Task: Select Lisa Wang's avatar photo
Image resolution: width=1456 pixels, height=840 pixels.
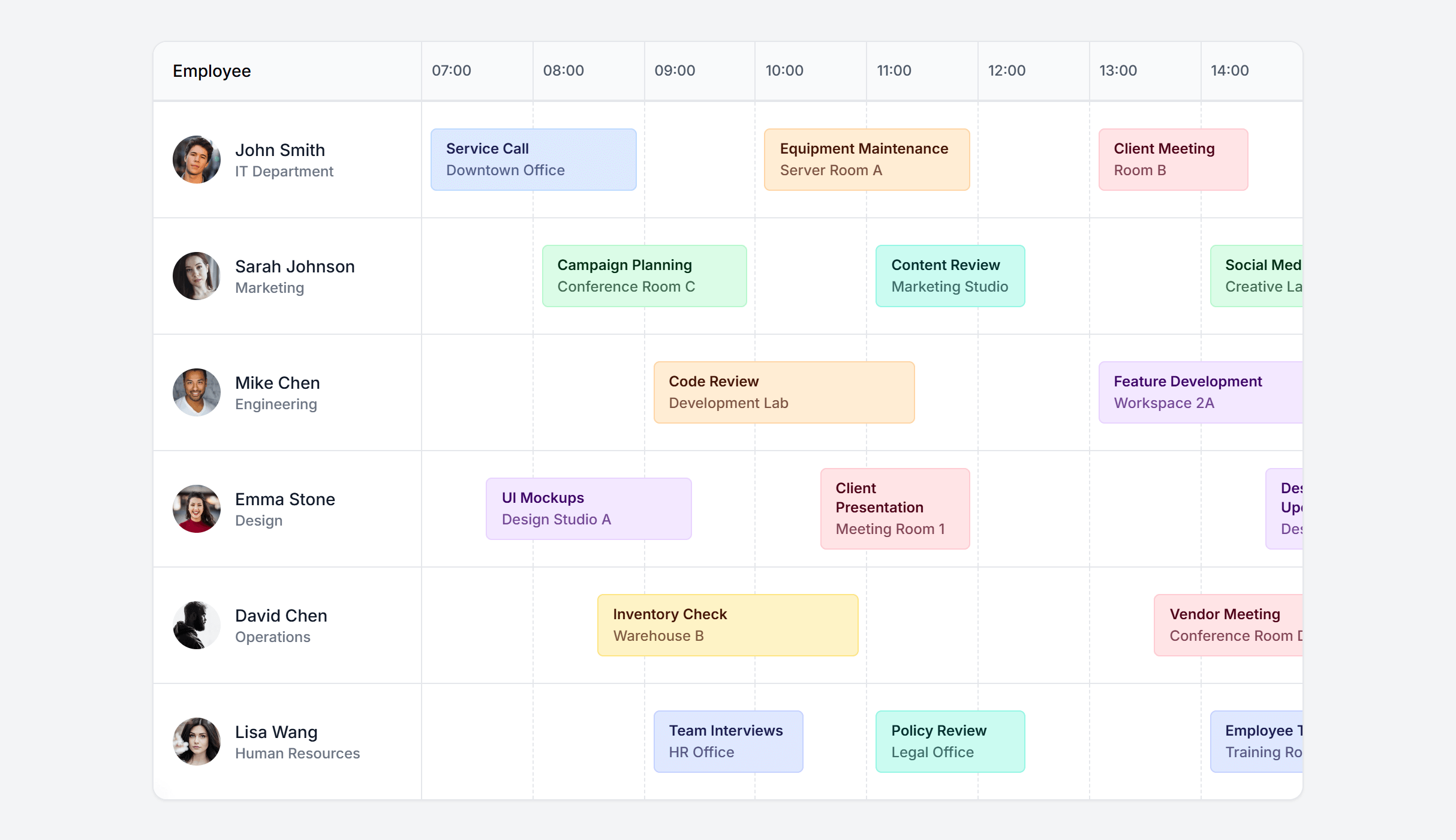Action: tap(196, 741)
